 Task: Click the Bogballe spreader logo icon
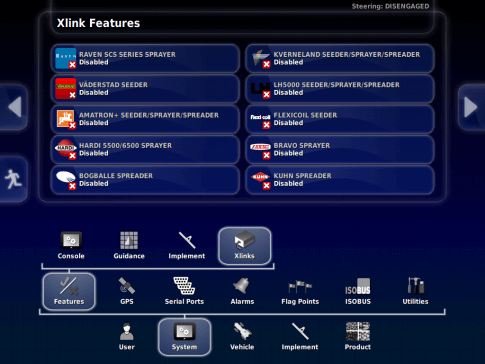66,179
